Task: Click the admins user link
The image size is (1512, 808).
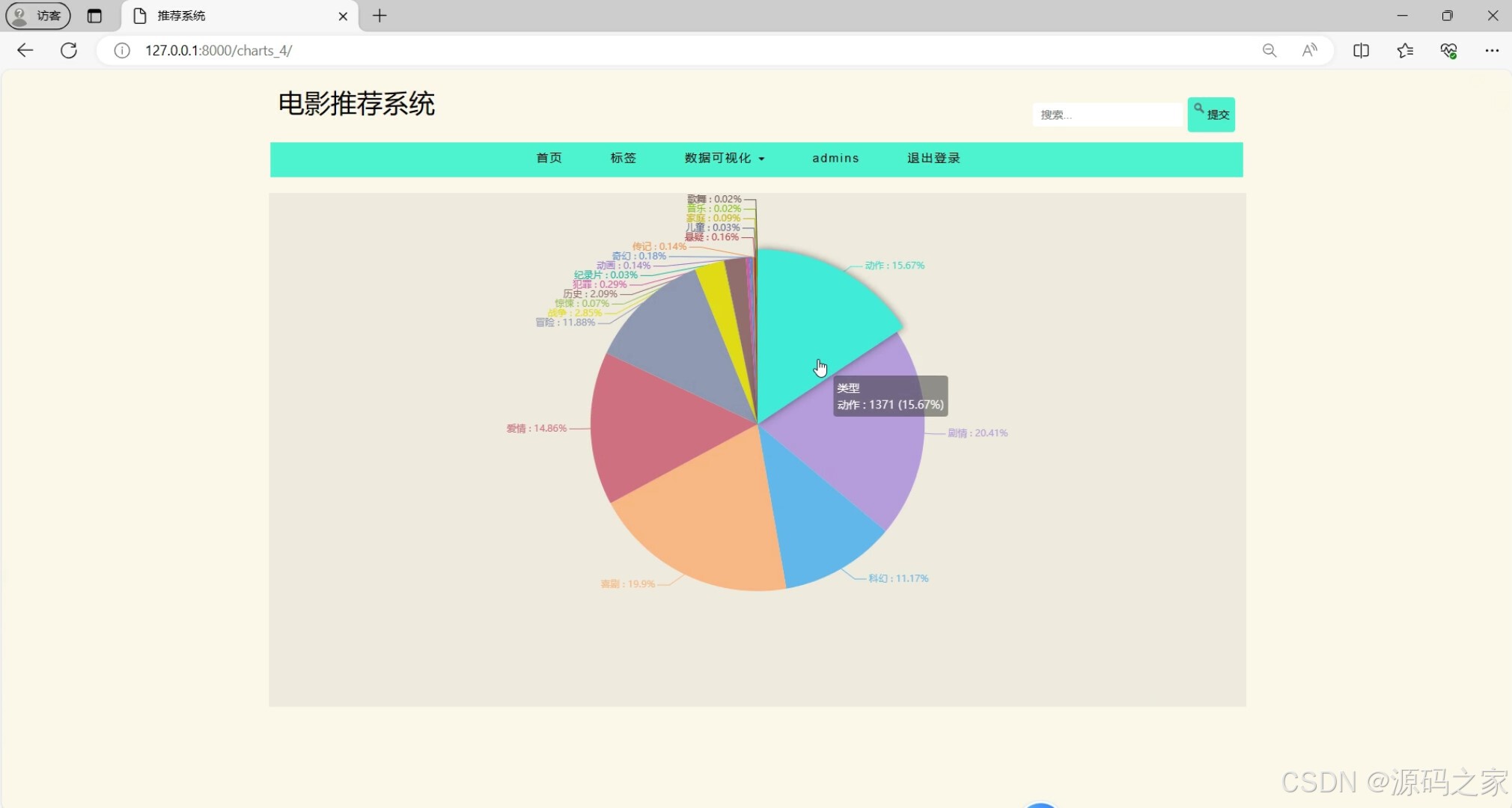Action: (835, 158)
